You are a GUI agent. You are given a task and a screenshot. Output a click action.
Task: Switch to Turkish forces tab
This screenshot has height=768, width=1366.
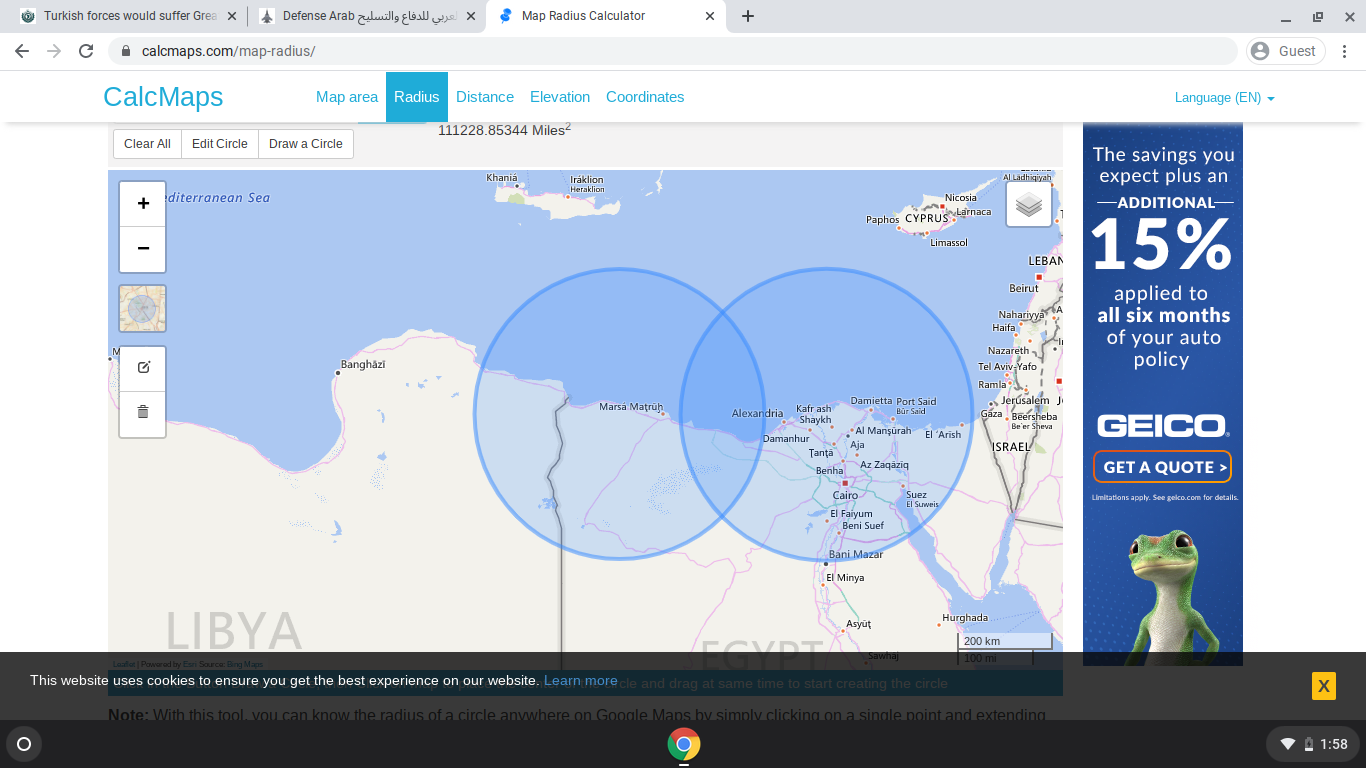click(130, 16)
